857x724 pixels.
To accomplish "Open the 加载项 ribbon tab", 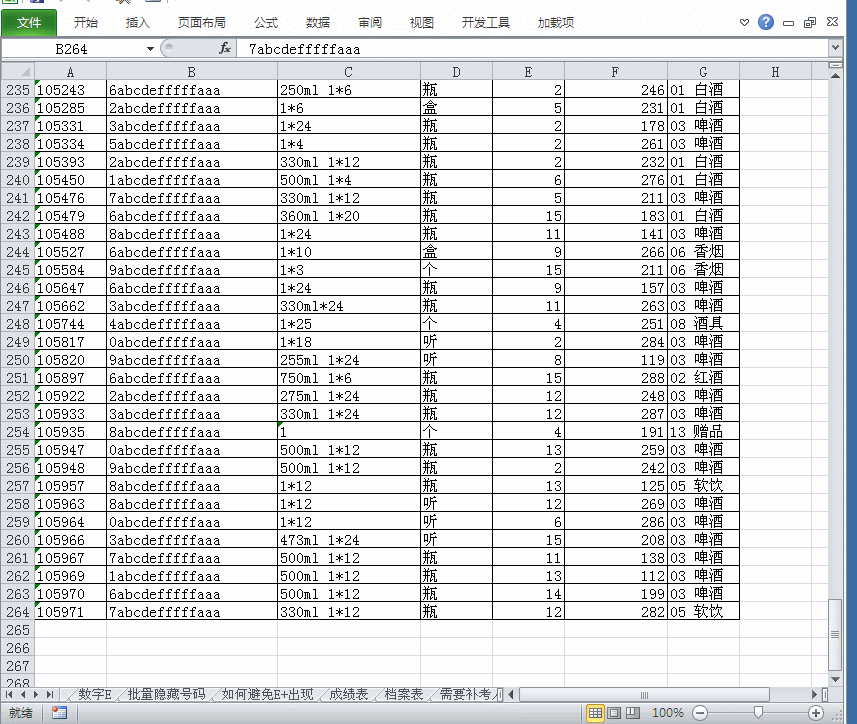I will (x=556, y=23).
